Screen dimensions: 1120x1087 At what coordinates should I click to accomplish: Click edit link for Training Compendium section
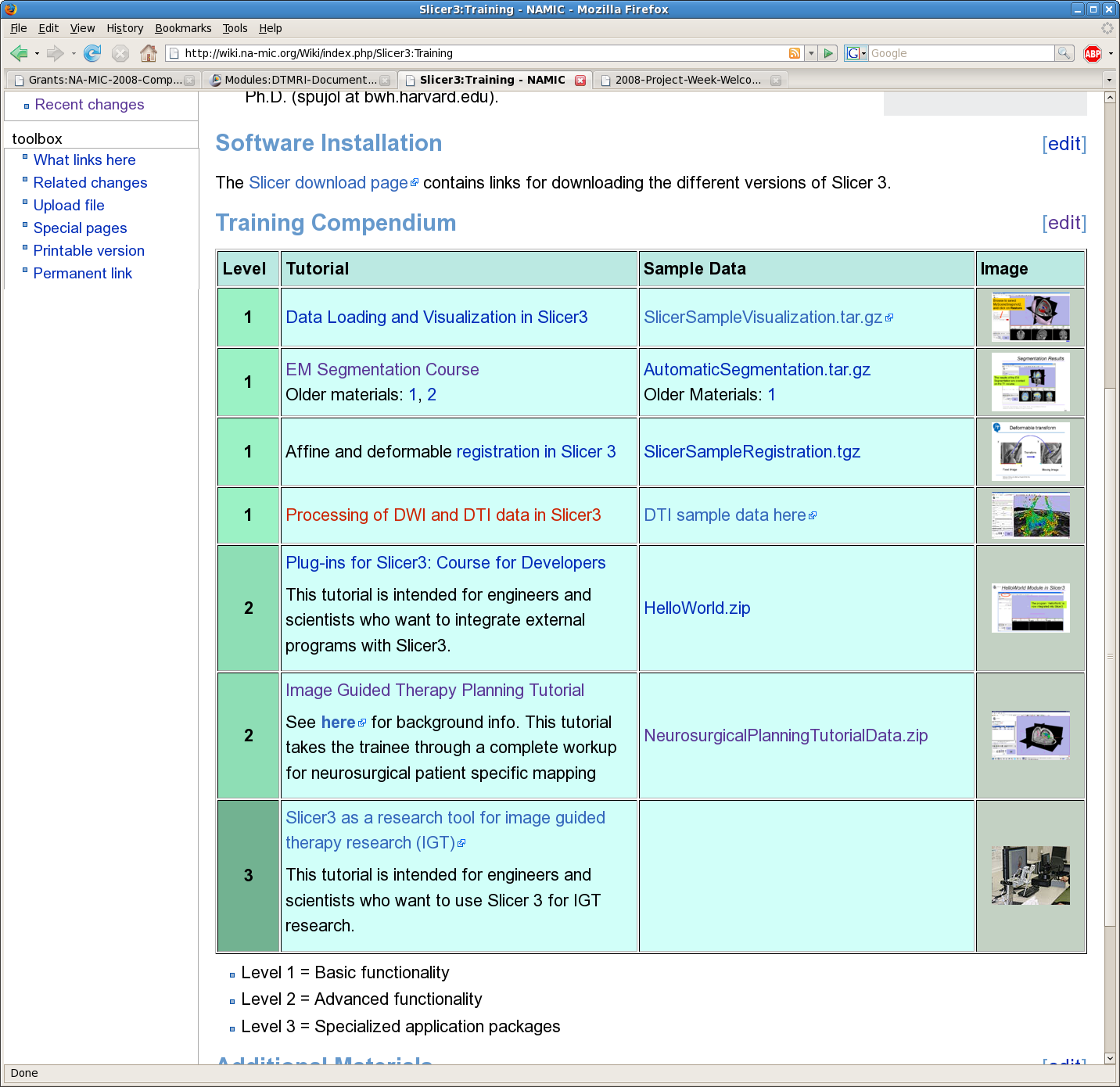coord(1064,223)
